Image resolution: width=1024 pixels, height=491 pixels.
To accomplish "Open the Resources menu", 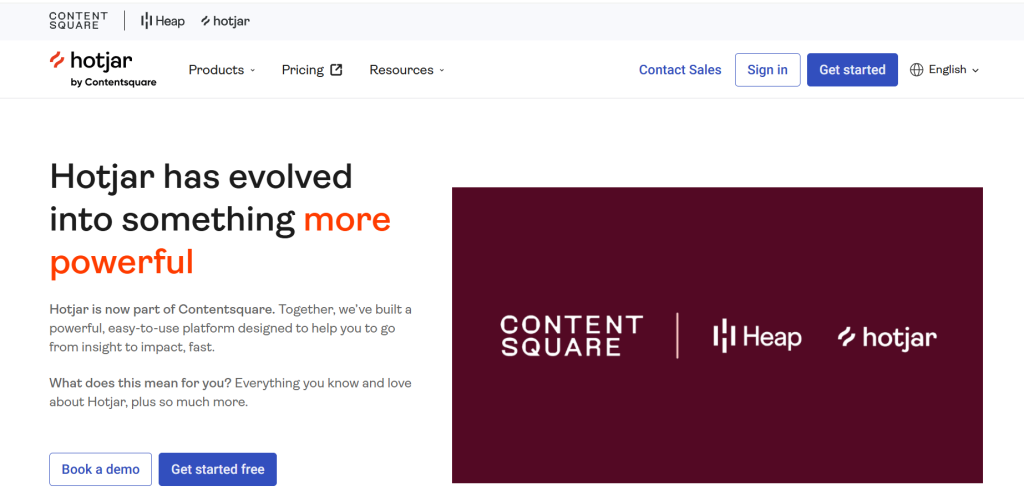I will coord(401,70).
